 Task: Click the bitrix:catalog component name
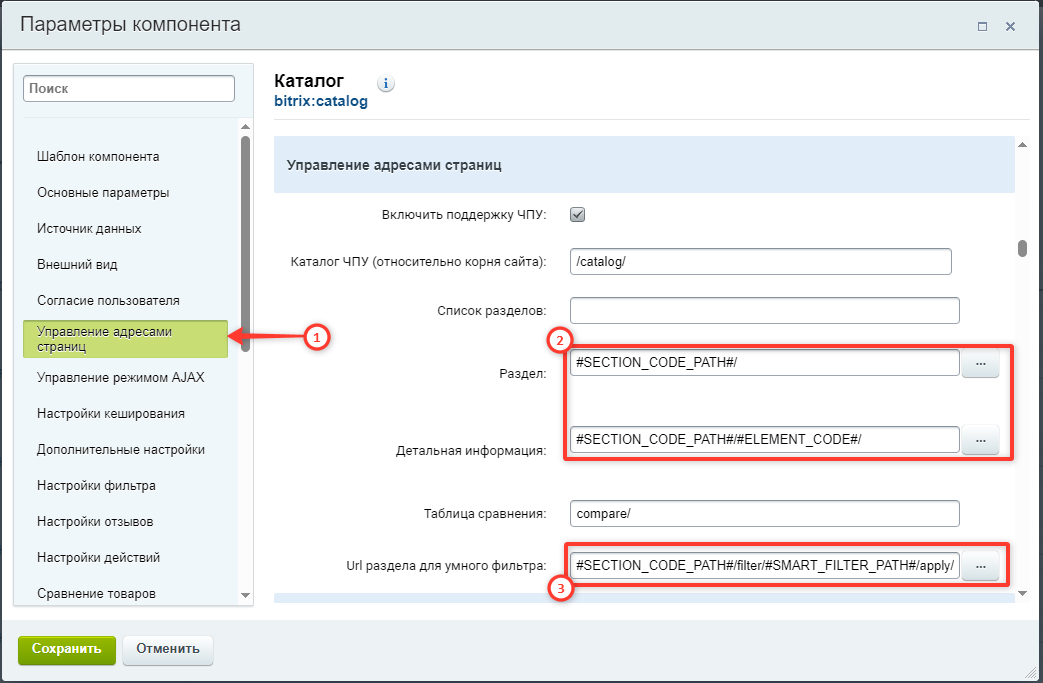pos(321,101)
